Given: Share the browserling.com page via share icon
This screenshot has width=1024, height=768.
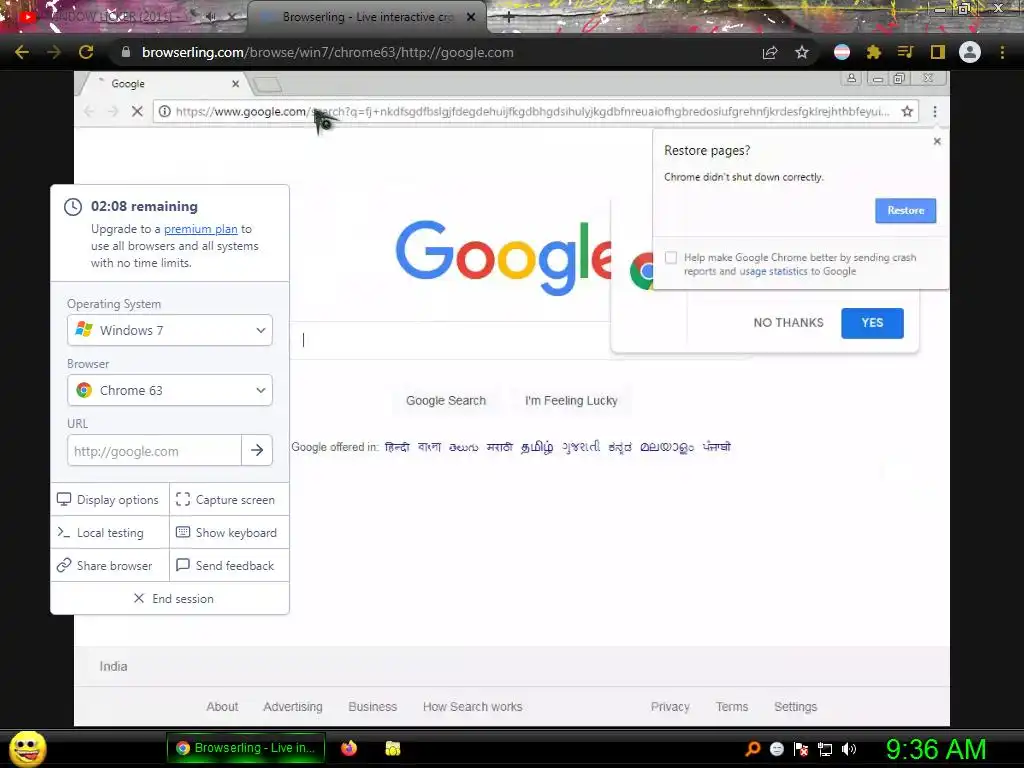Looking at the screenshot, I should (x=770, y=52).
